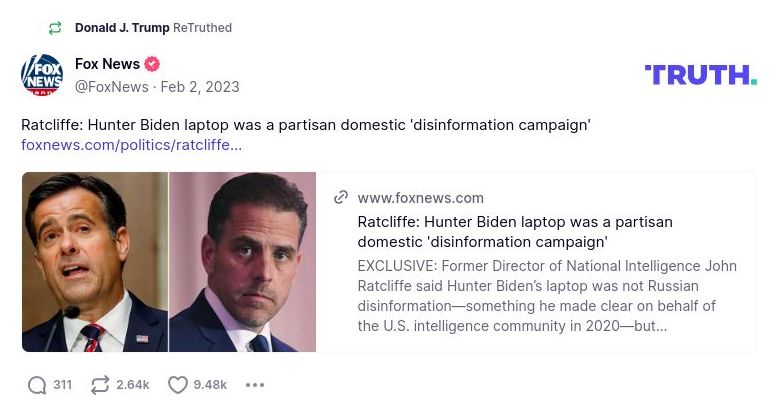View the 2.64k ReTruths count
The height and width of the screenshot is (415, 778).
coord(133,385)
